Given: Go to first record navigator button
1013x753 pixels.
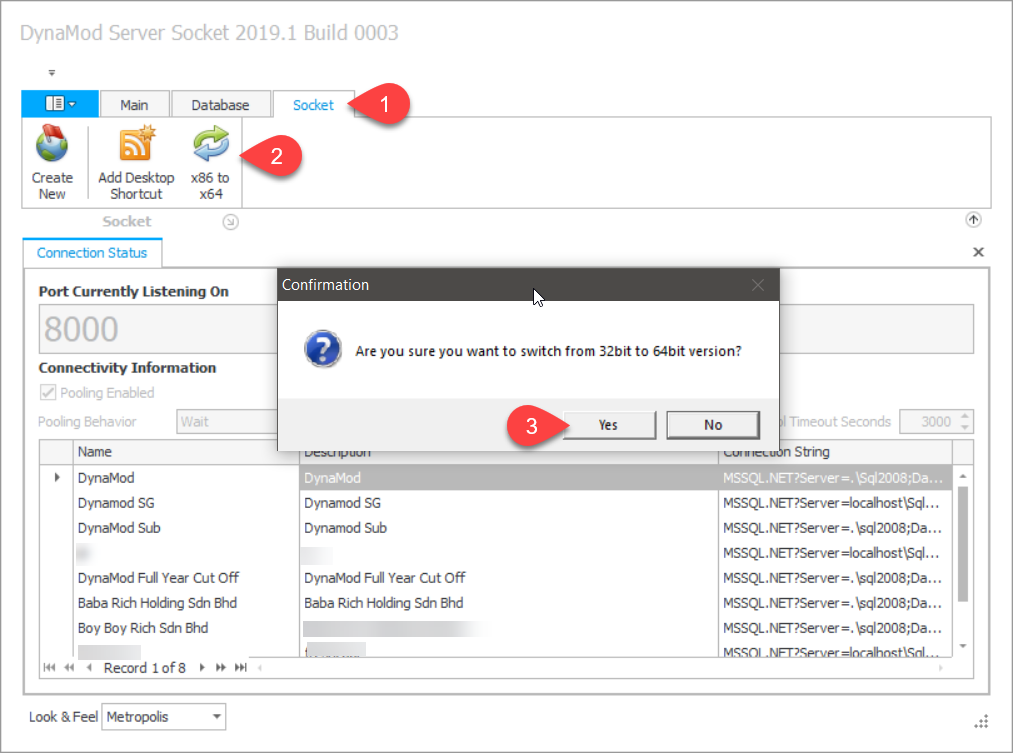Looking at the screenshot, I should coord(49,668).
